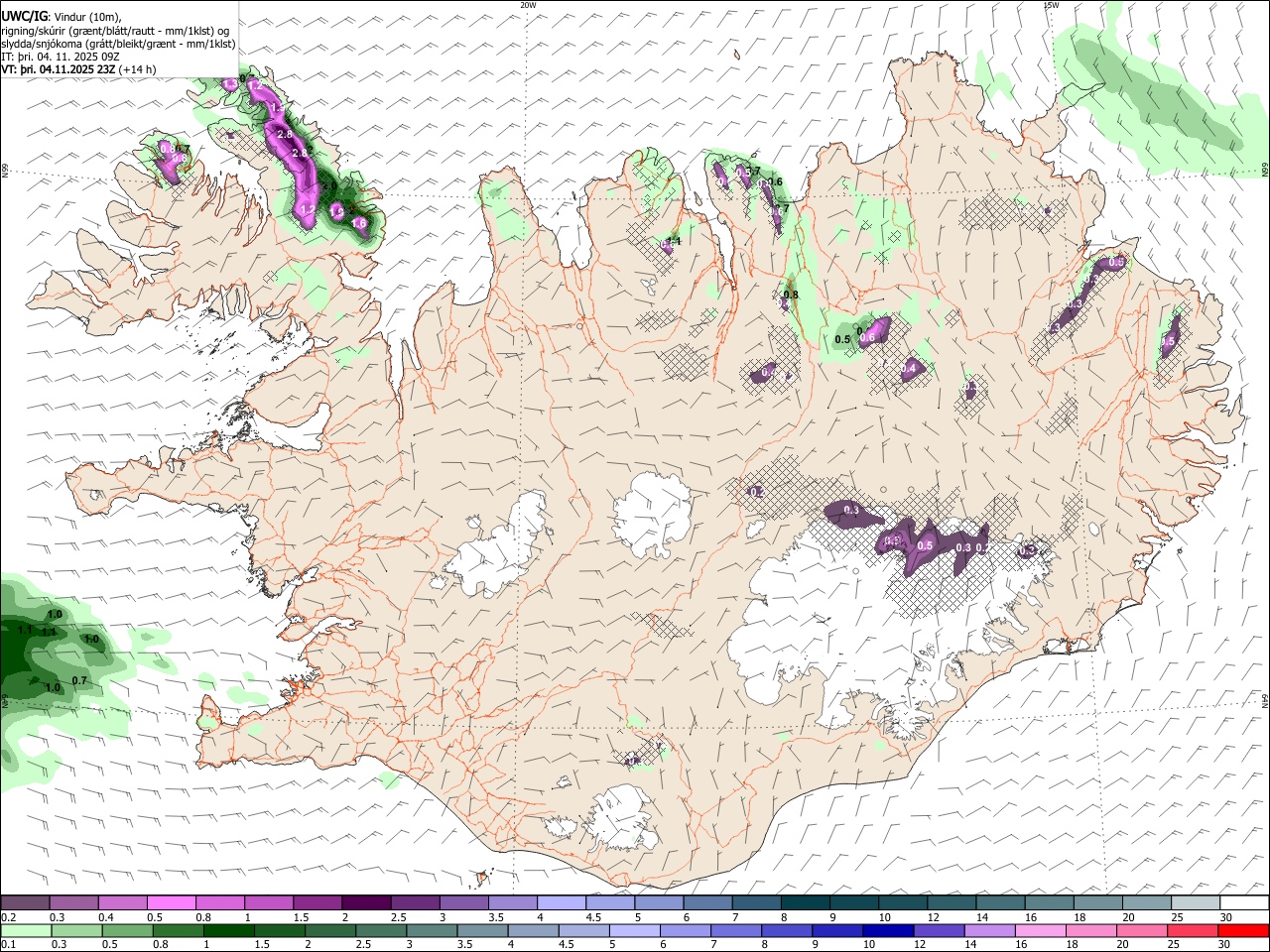Pick top legend light grey swatch 25 to 30
Image resolution: width=1270 pixels, height=952 pixels.
point(1196,902)
